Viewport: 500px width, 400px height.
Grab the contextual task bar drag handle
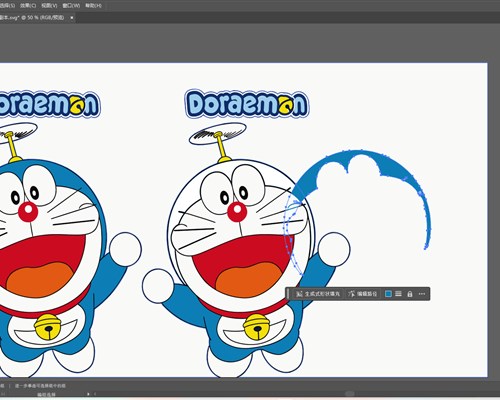pyautogui.click(x=289, y=294)
